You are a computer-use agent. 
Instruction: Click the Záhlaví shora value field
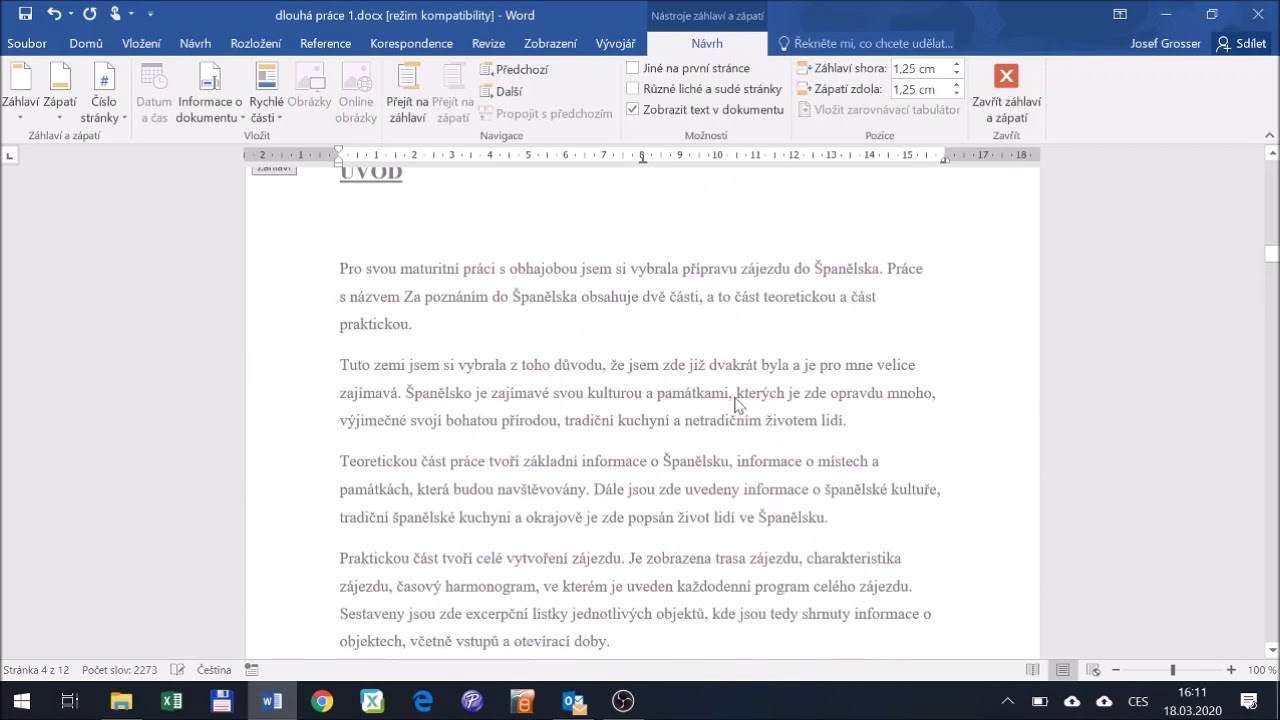point(920,68)
